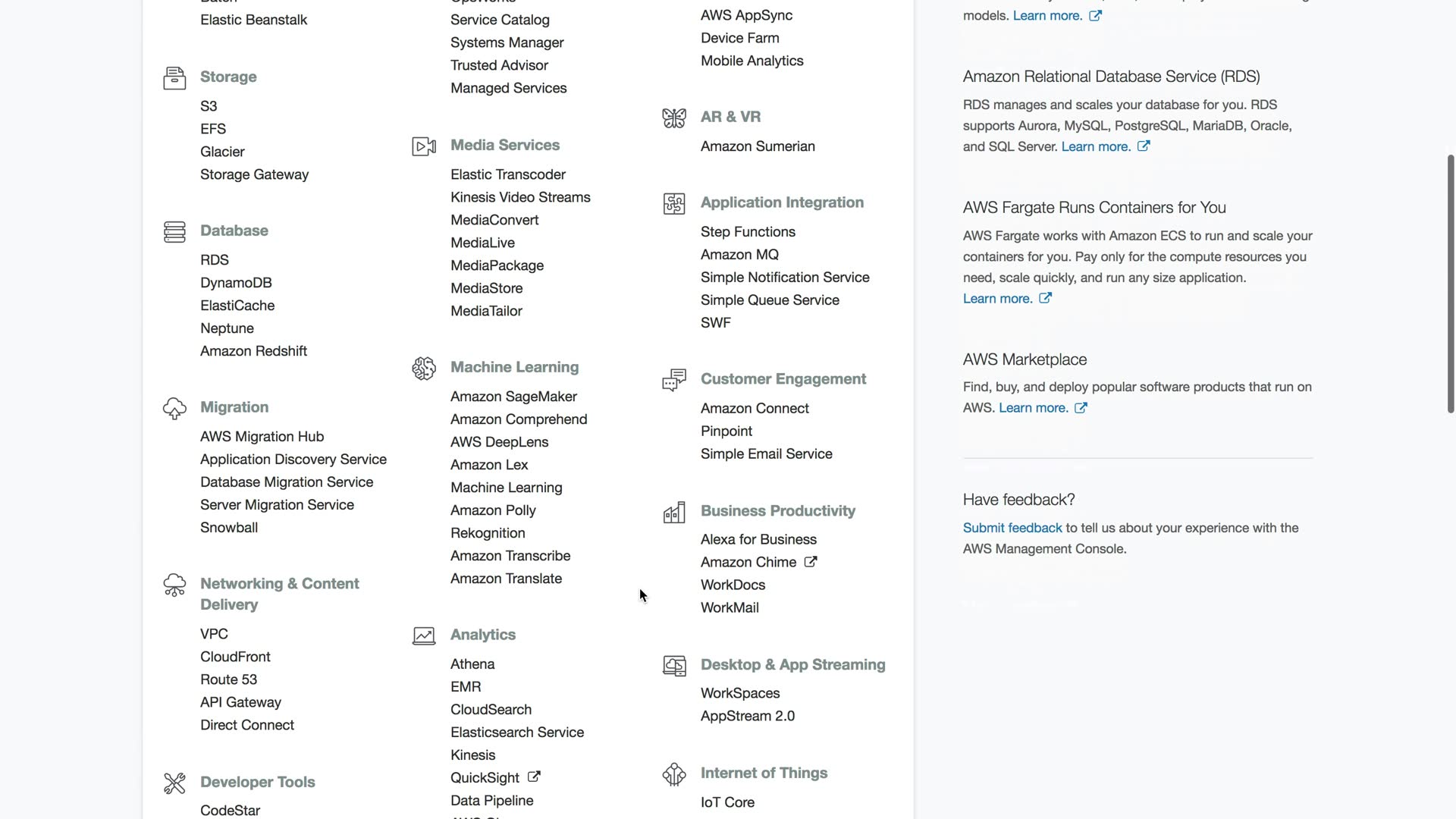Click the Developer Tools crossed-tools icon

(174, 783)
